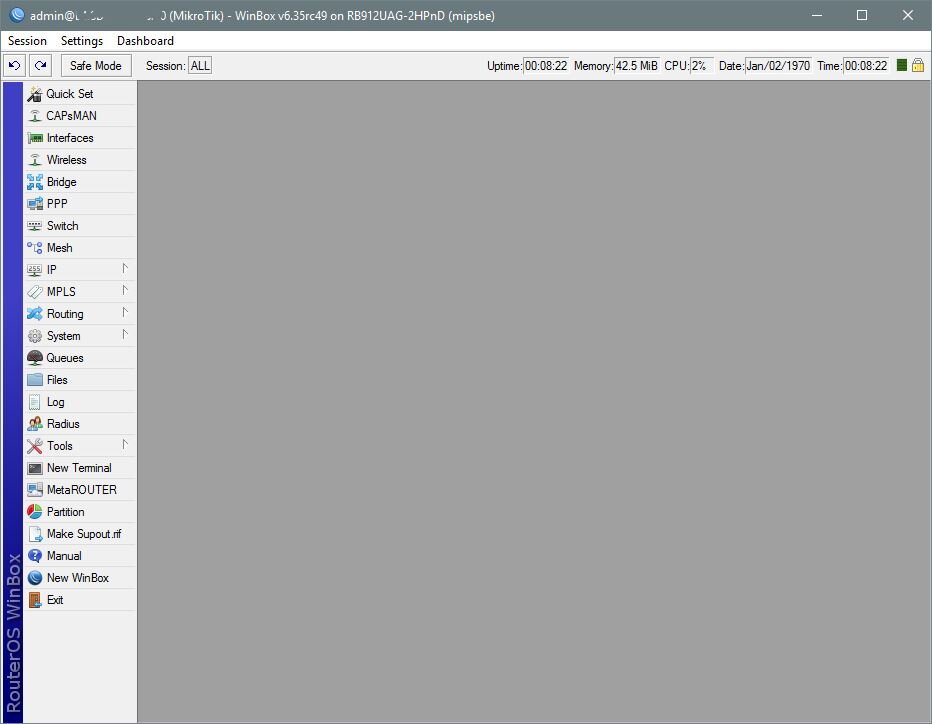
Task: Click the Tools wrench icon
Action: click(x=35, y=446)
